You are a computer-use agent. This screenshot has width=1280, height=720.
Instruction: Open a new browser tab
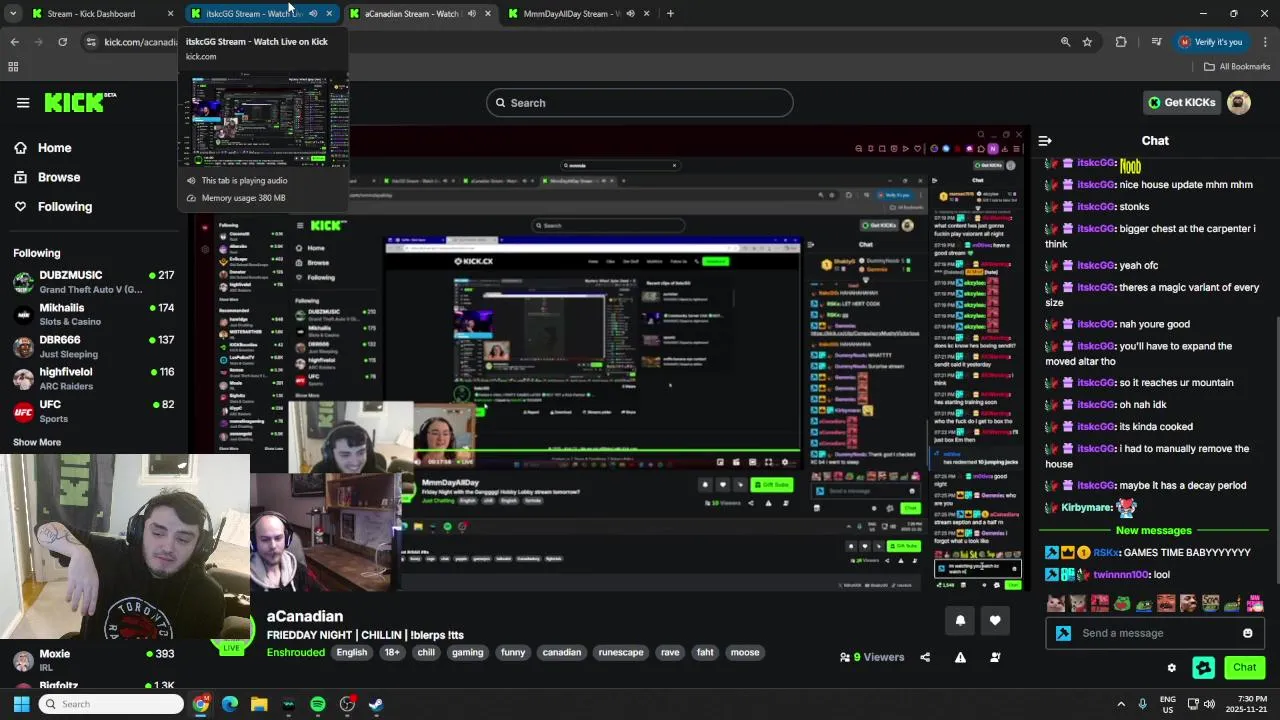pos(670,14)
